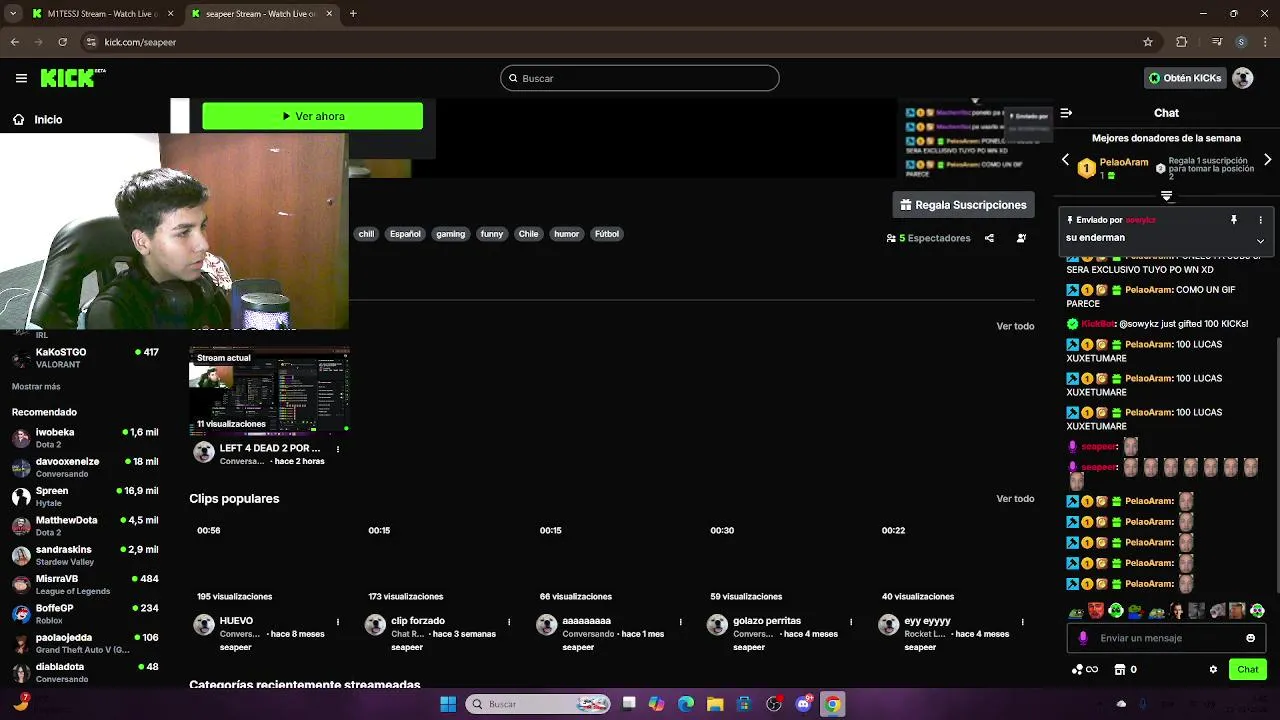1280x720 pixels.
Task: Click Ver todo next to Clips populares
Action: [1015, 498]
